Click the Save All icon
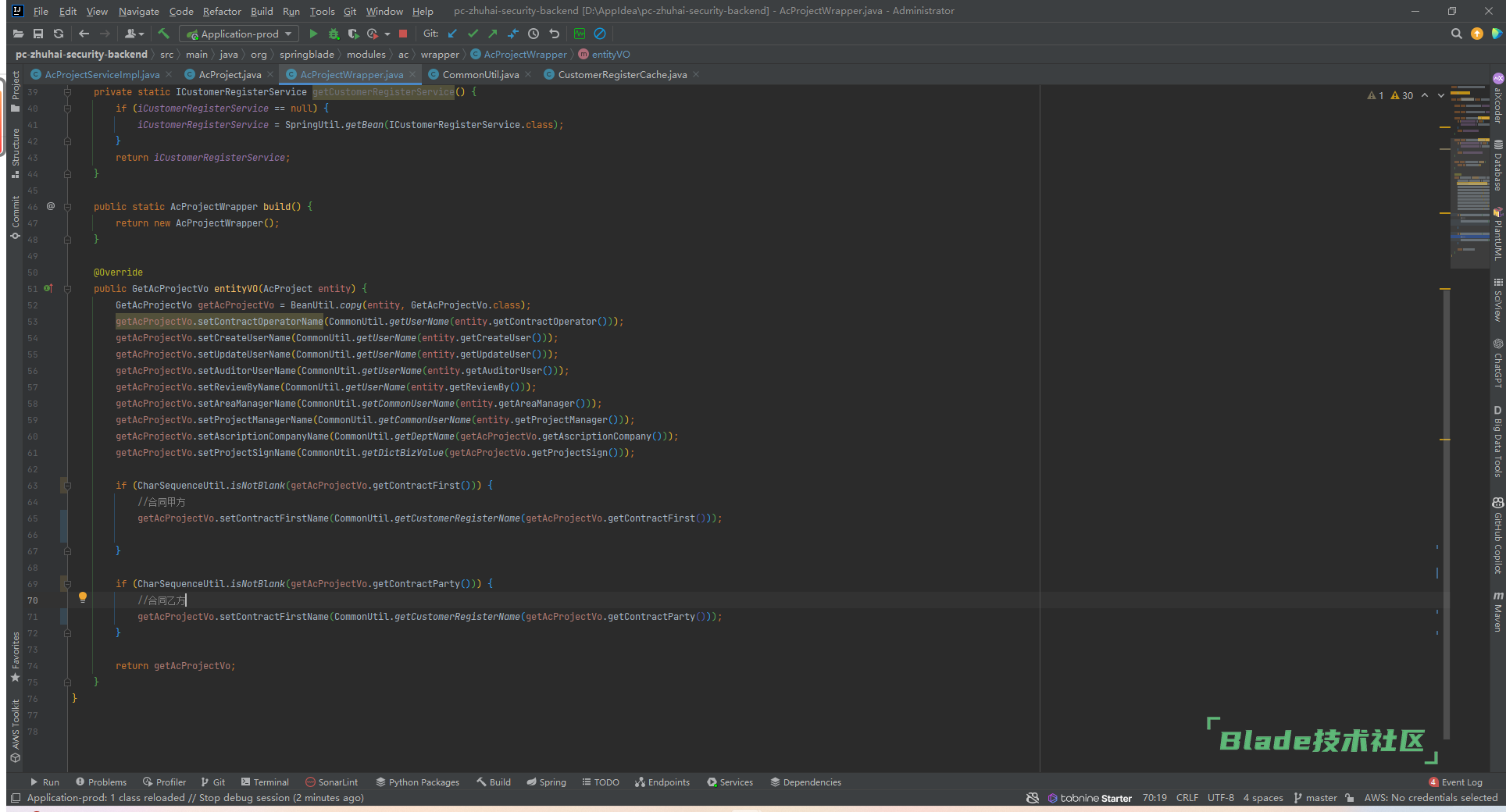Image resolution: width=1506 pixels, height=812 pixels. (38, 34)
